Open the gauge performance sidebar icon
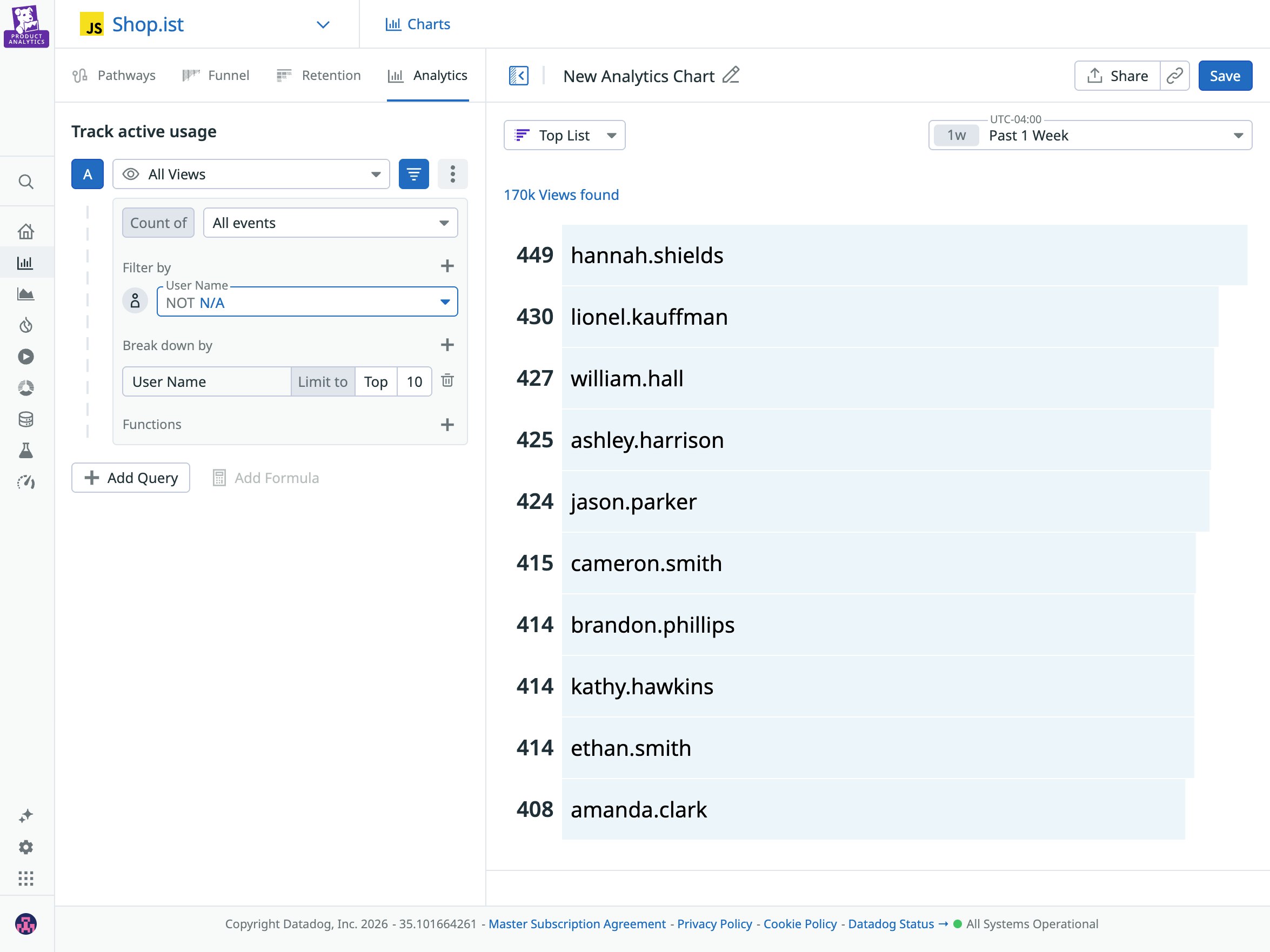 tap(26, 482)
